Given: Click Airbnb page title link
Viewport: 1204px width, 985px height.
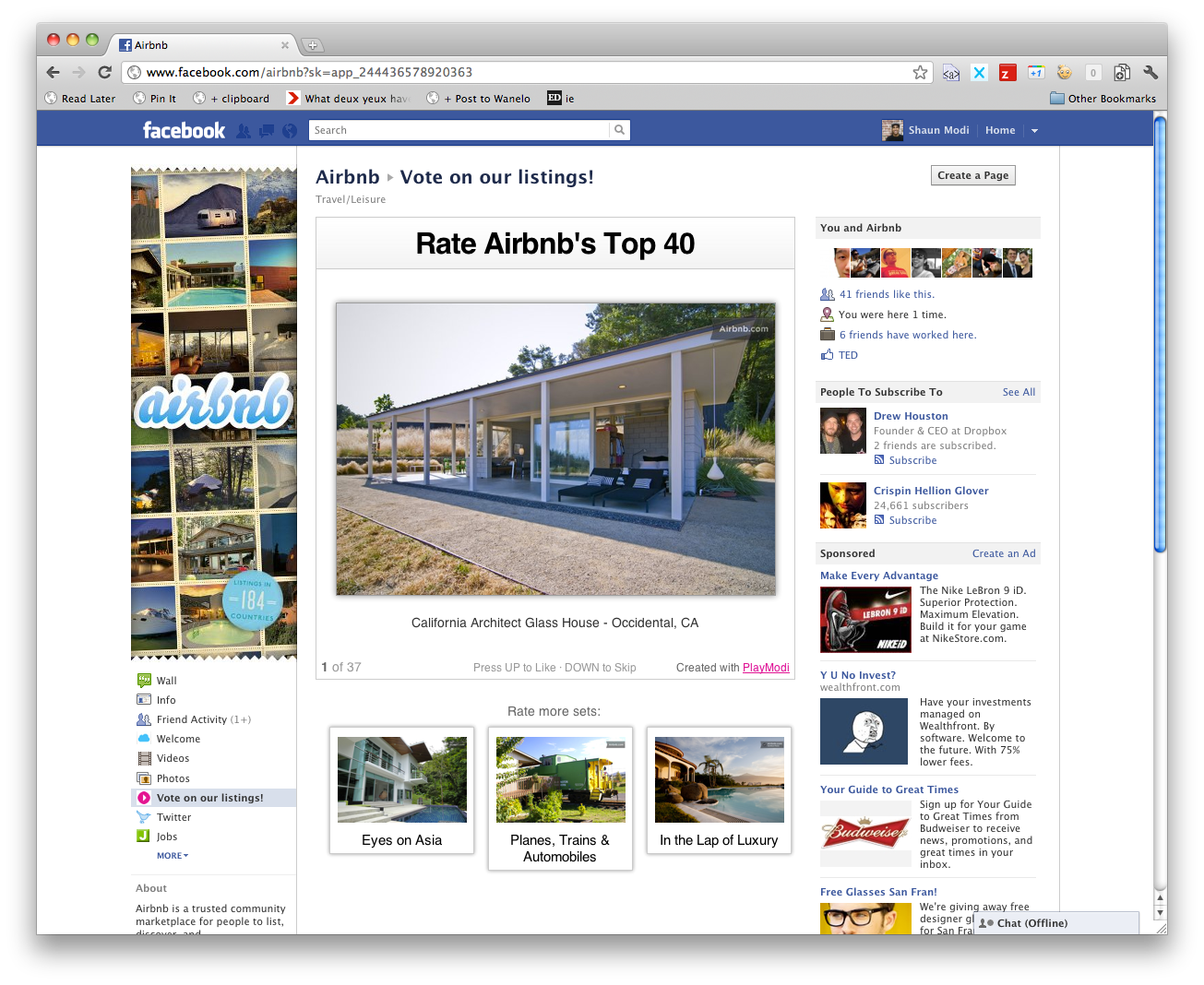Looking at the screenshot, I should (347, 177).
